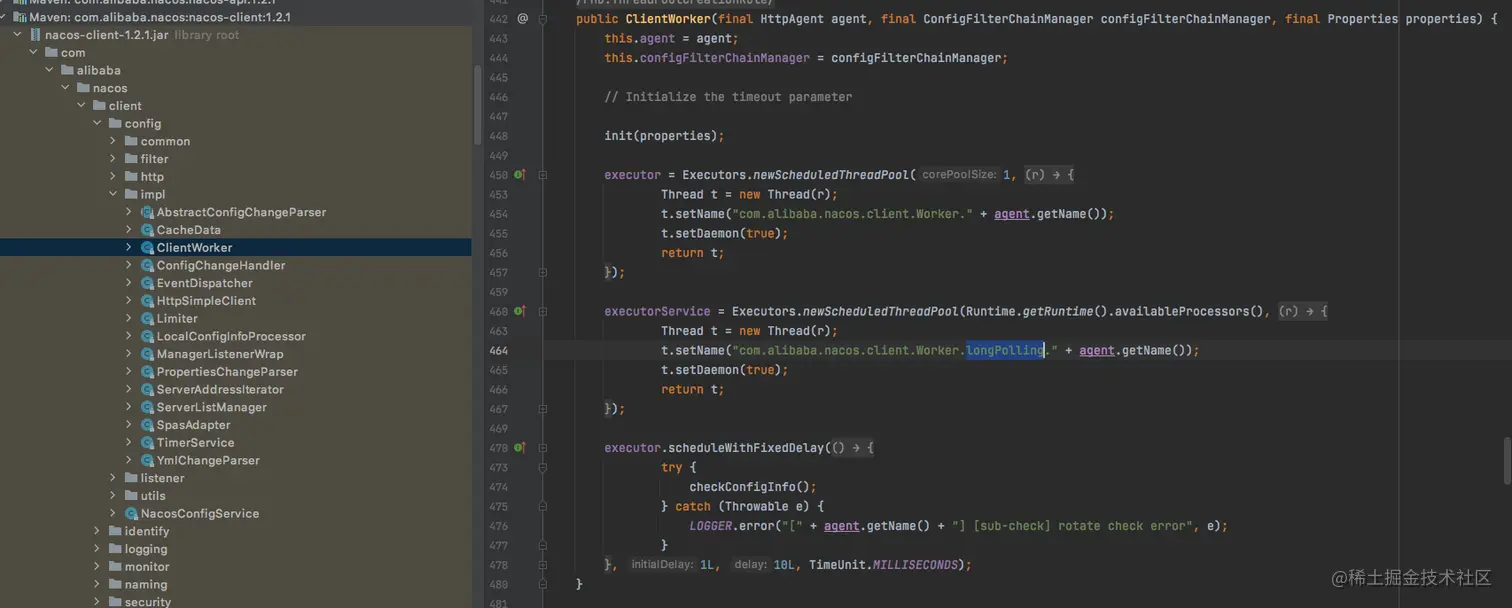This screenshot has width=1512, height=608.
Task: Click the com package folder icon
Action: tap(51, 52)
